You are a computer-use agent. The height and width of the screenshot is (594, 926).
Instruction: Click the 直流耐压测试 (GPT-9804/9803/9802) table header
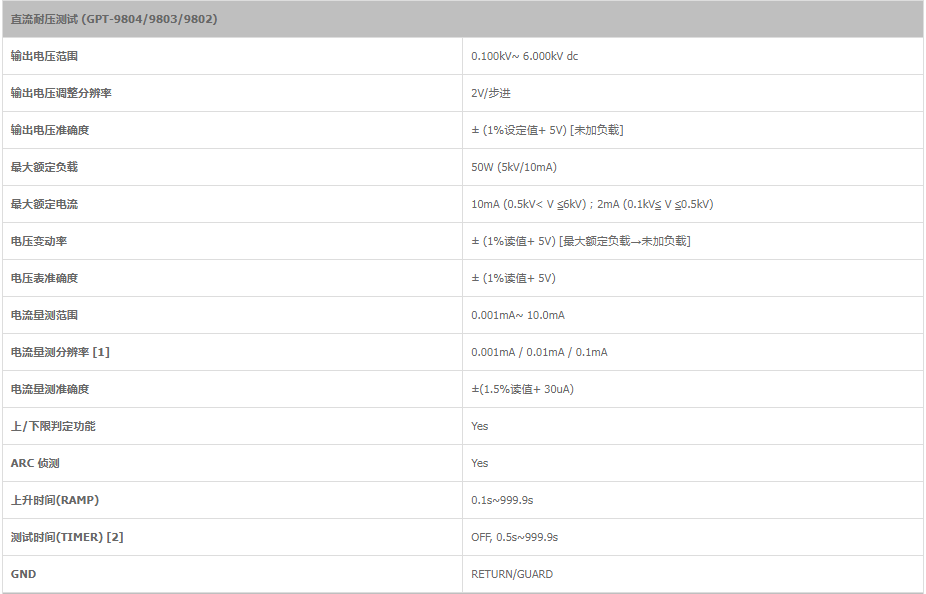(114, 19)
